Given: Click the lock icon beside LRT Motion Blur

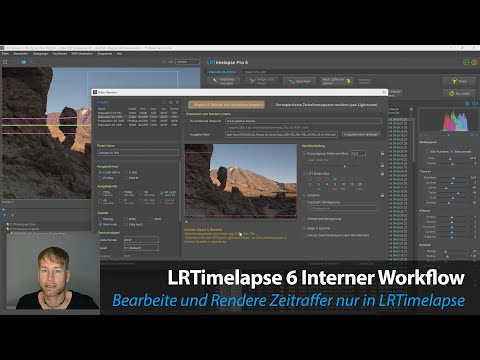Looking at the screenshot, I should click(382, 174).
